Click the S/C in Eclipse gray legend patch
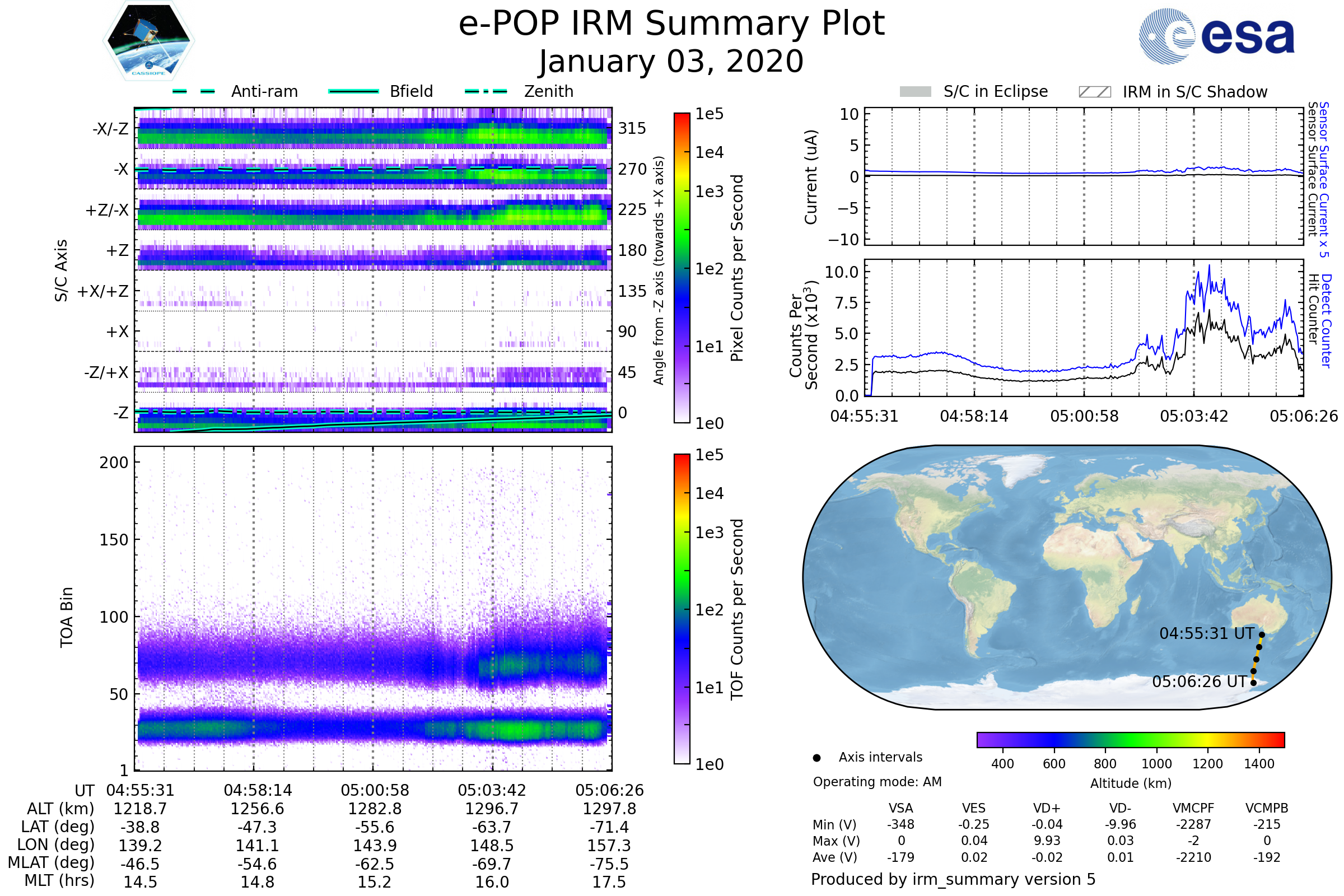Image resolution: width=1344 pixels, height=896 pixels. 915,92
